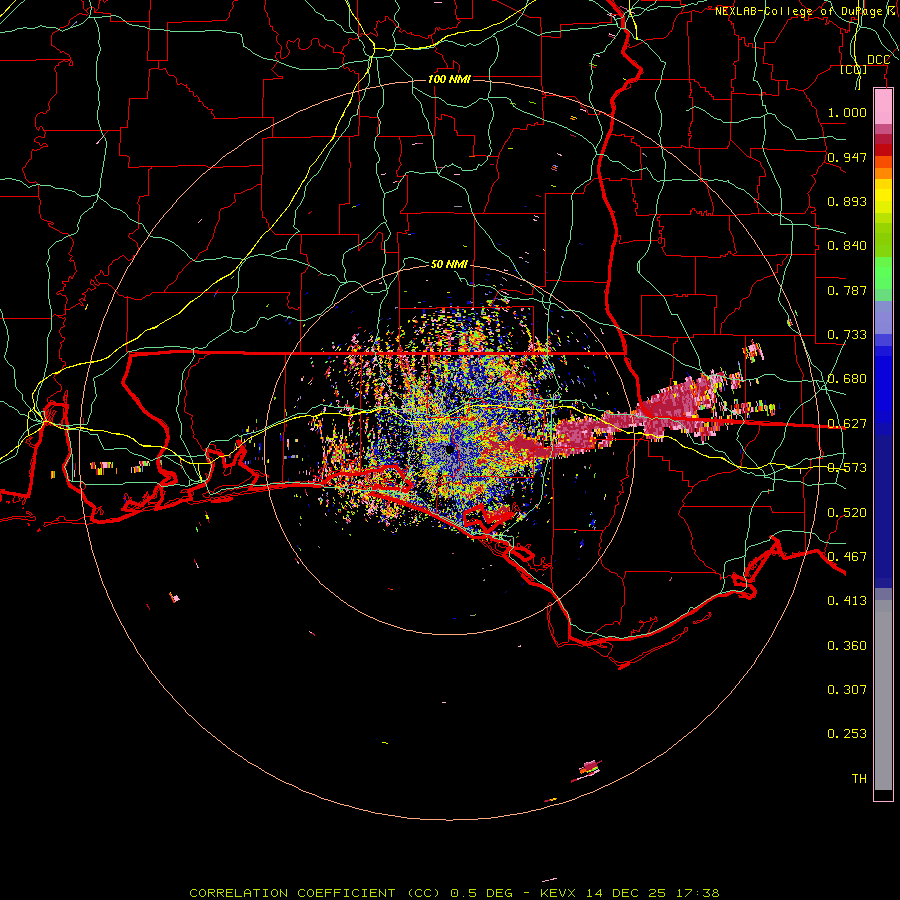Click the [CC] unit label above scale
Image resolution: width=900 pixels, height=900 pixels.
[854, 69]
